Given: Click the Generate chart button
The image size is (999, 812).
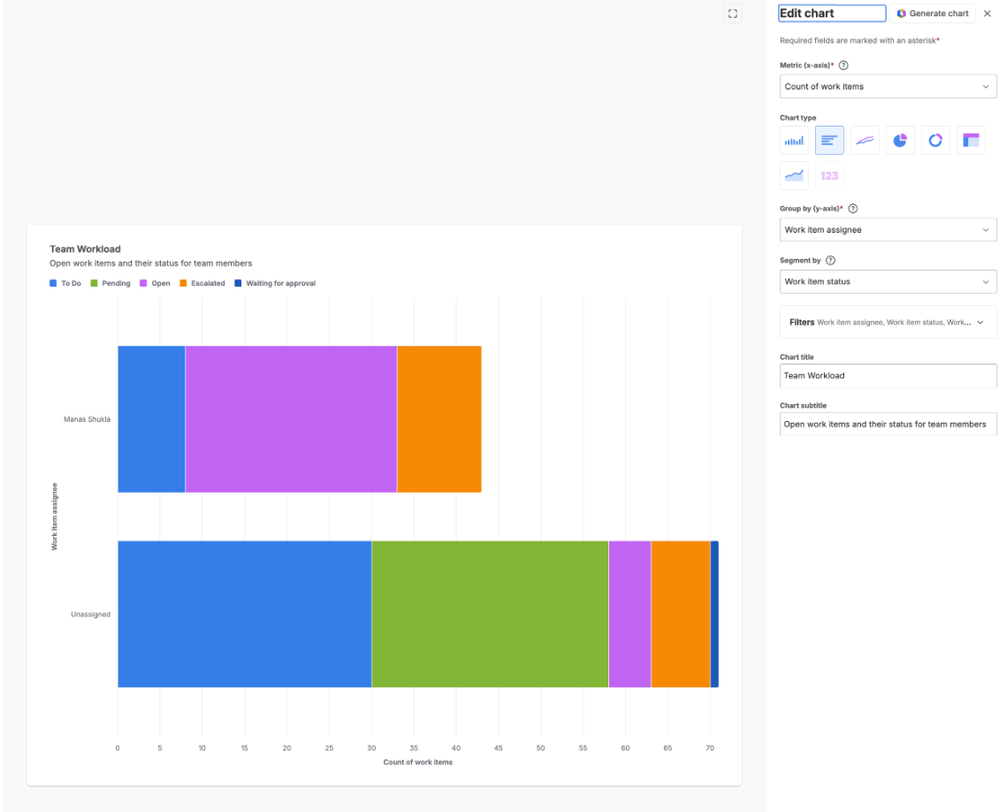Looking at the screenshot, I should click(x=933, y=13).
